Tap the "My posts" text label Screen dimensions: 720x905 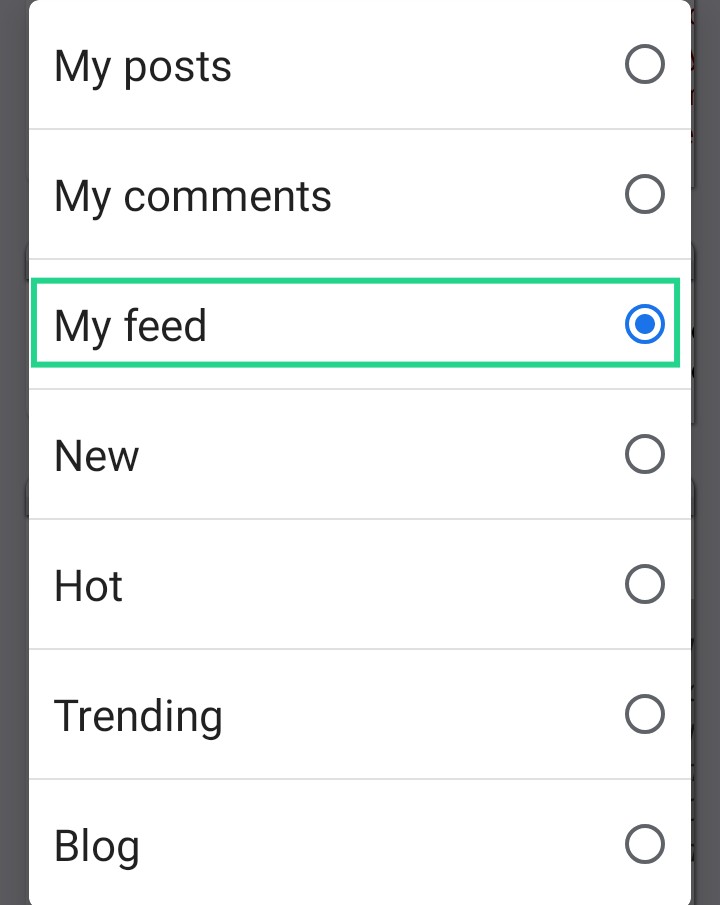point(143,67)
